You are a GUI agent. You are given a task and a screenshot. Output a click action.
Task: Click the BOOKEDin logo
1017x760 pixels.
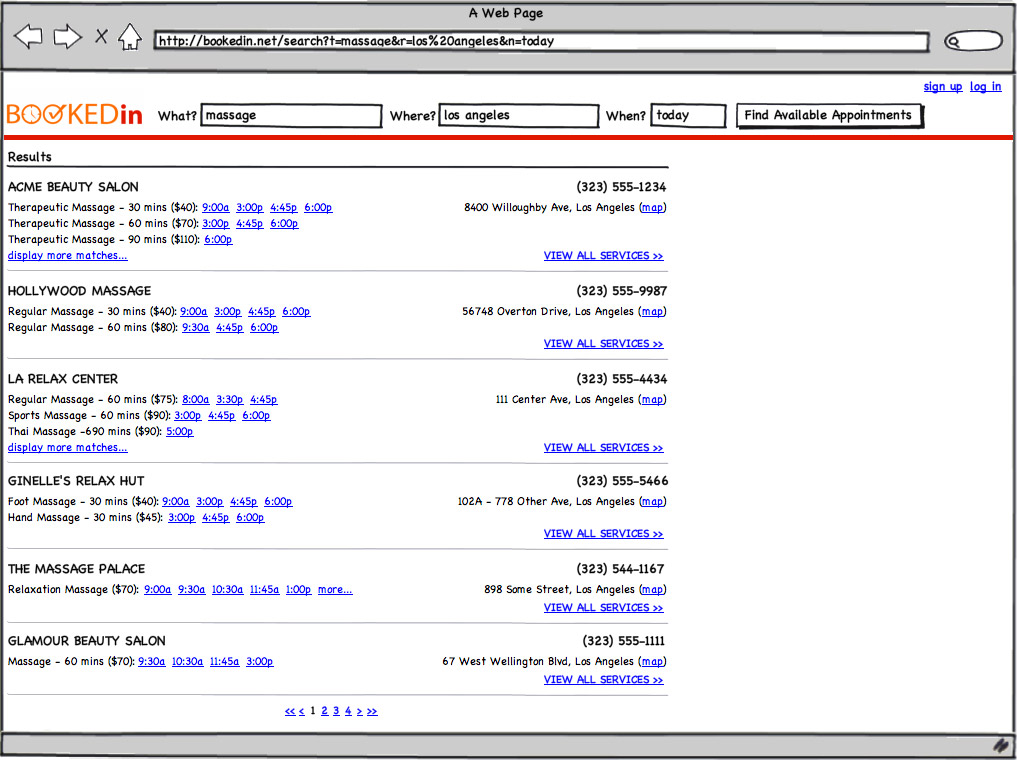point(74,114)
